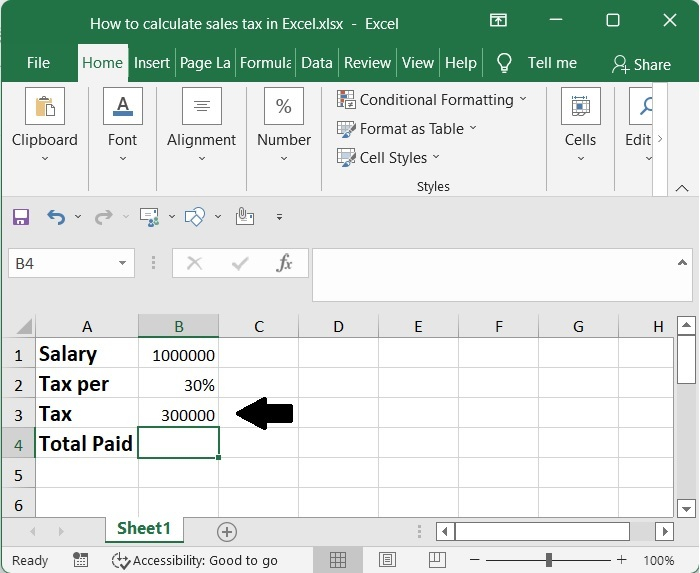Select the Normal view button
Screen dimensions: 700x573
coord(338,560)
